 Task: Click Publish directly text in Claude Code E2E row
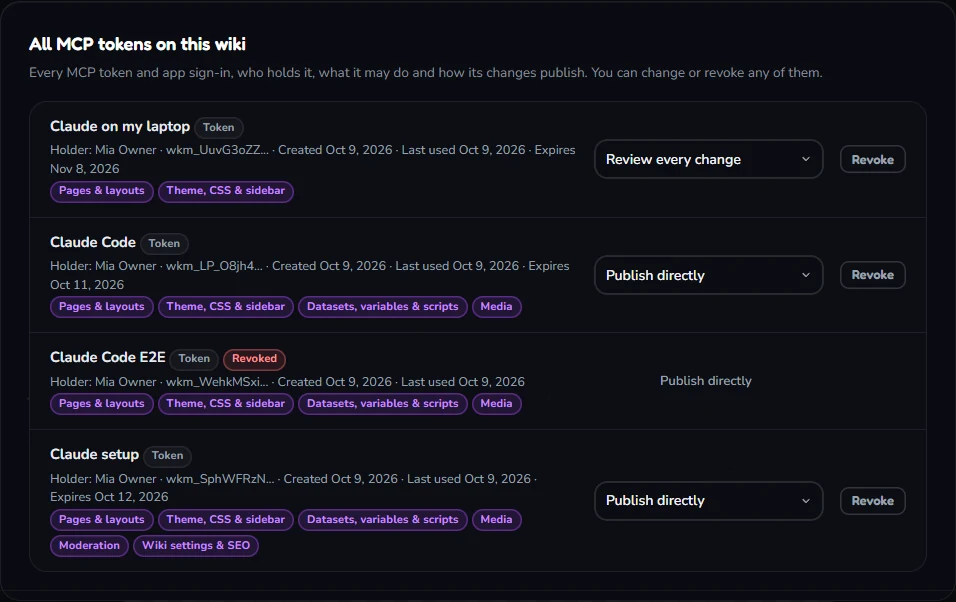point(705,381)
